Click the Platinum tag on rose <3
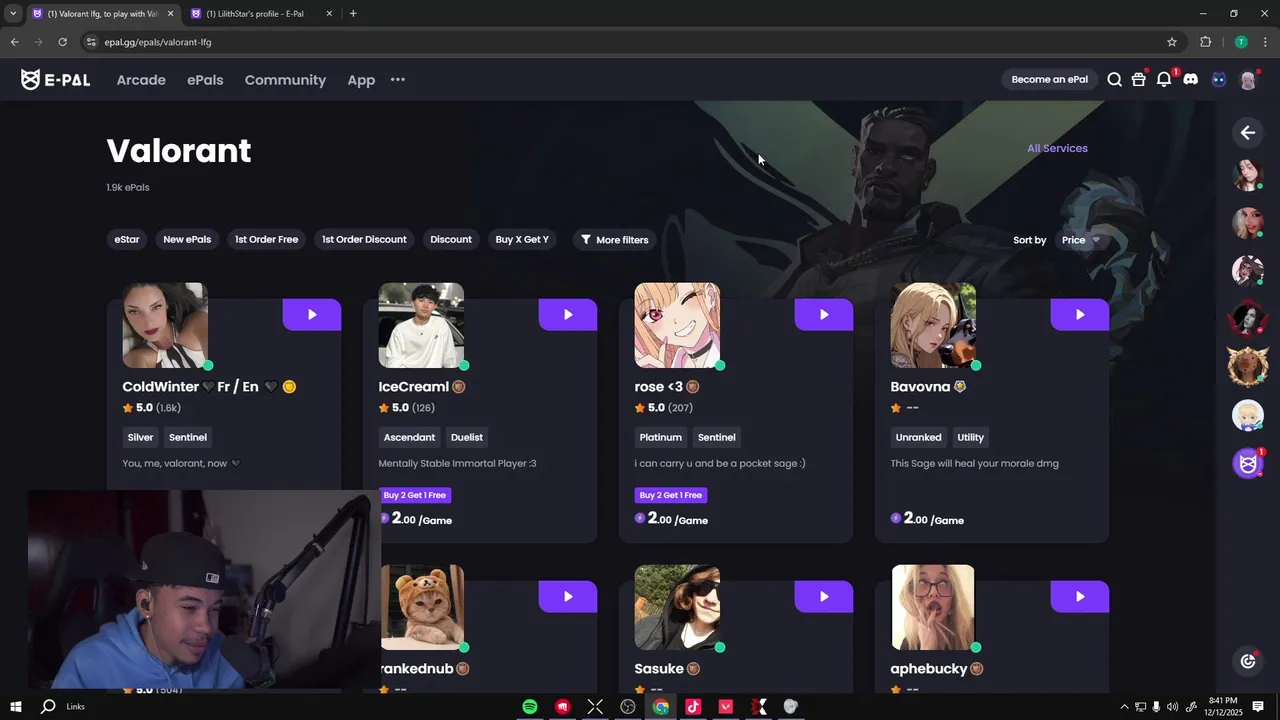Image resolution: width=1280 pixels, height=720 pixels. pos(661,437)
